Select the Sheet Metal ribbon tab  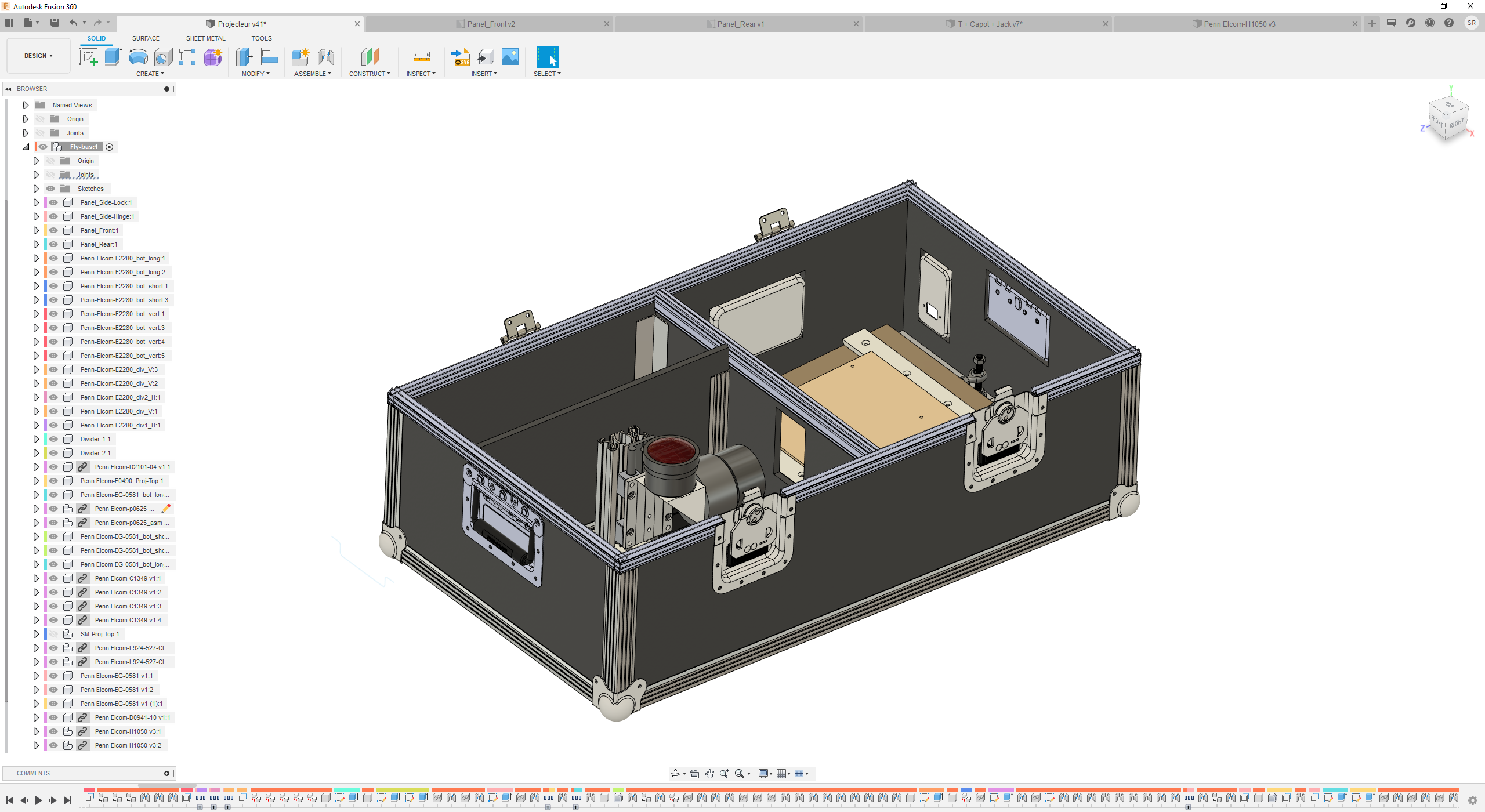coord(205,38)
